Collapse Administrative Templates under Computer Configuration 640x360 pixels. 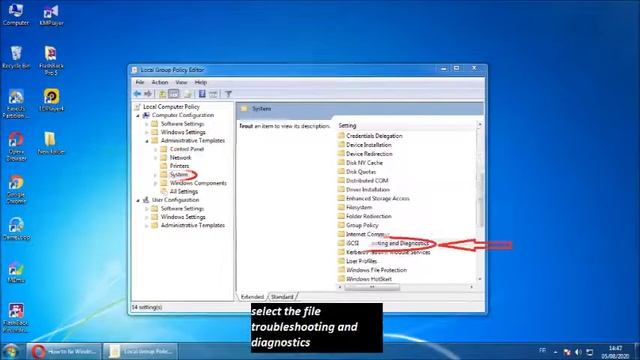click(x=147, y=141)
